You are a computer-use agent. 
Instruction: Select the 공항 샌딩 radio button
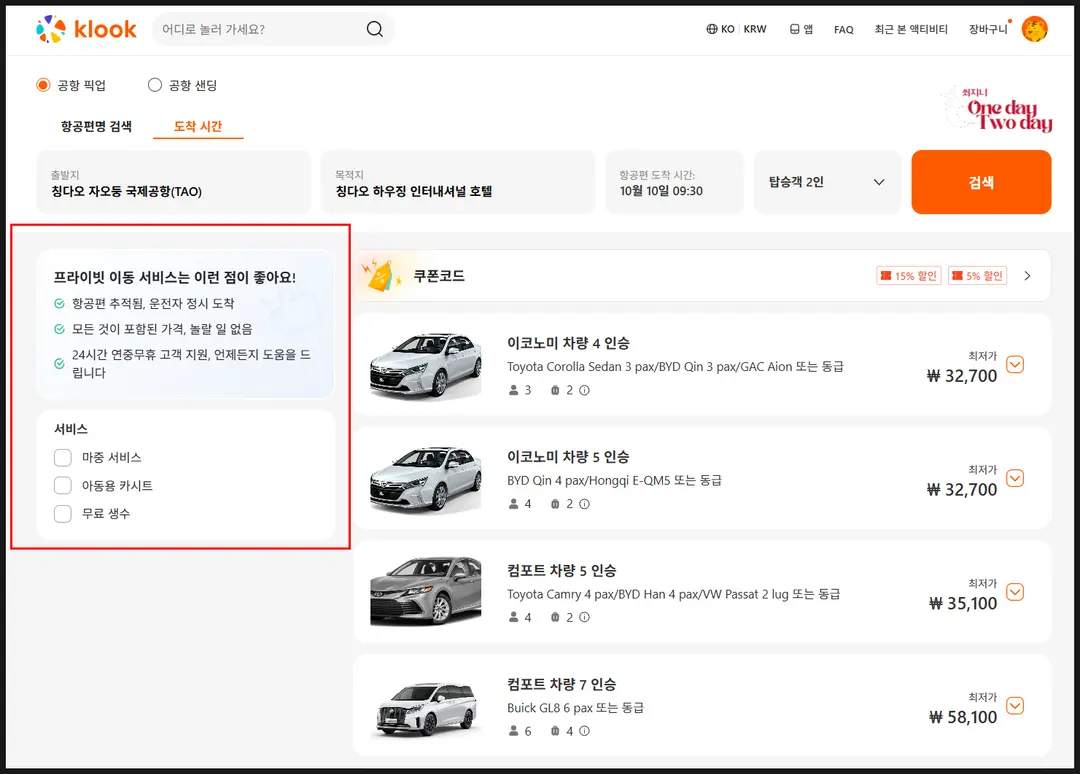coord(155,85)
